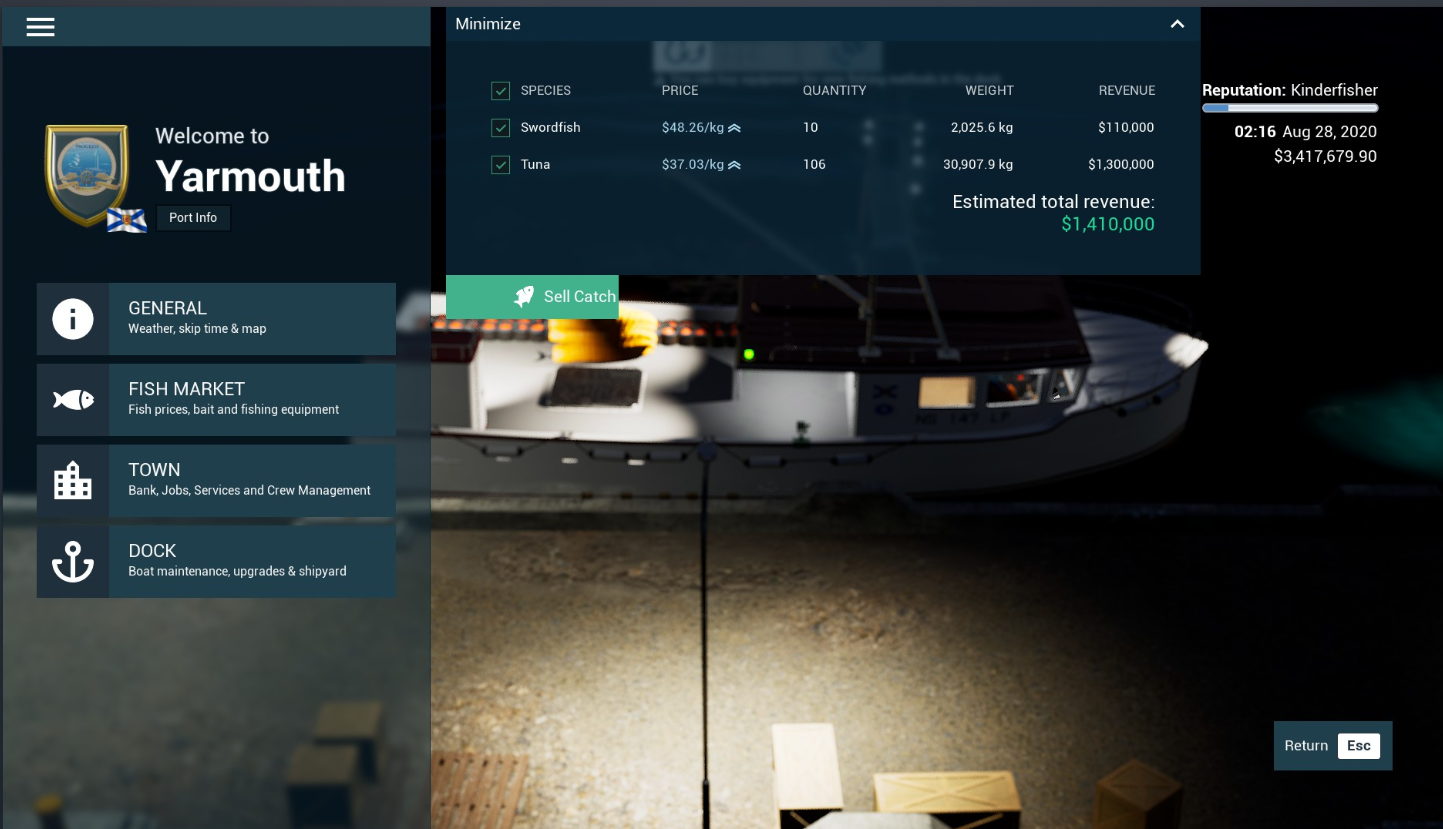The width and height of the screenshot is (1443, 829).
Task: Click the $1,410,000 estimated total
Action: click(x=1108, y=225)
